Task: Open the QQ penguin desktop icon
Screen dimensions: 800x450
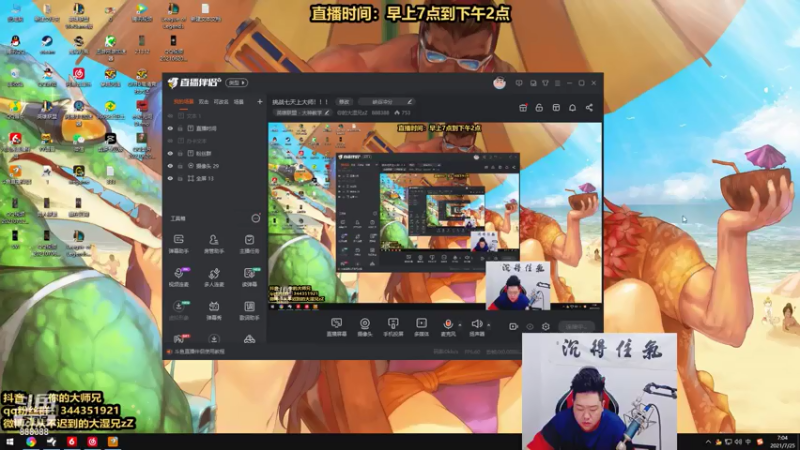Action: click(x=15, y=44)
